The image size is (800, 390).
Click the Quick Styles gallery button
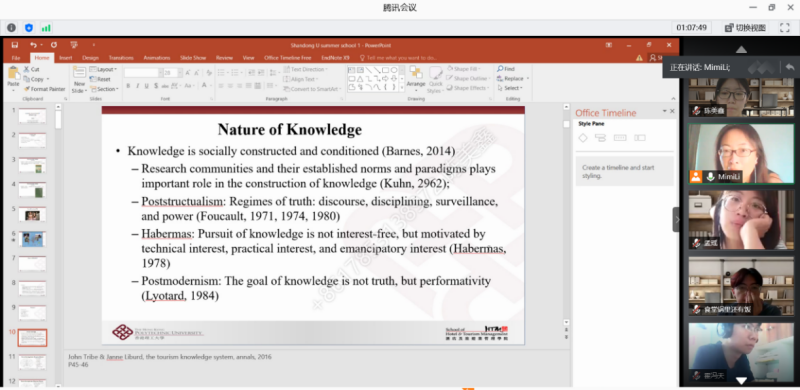(x=435, y=79)
